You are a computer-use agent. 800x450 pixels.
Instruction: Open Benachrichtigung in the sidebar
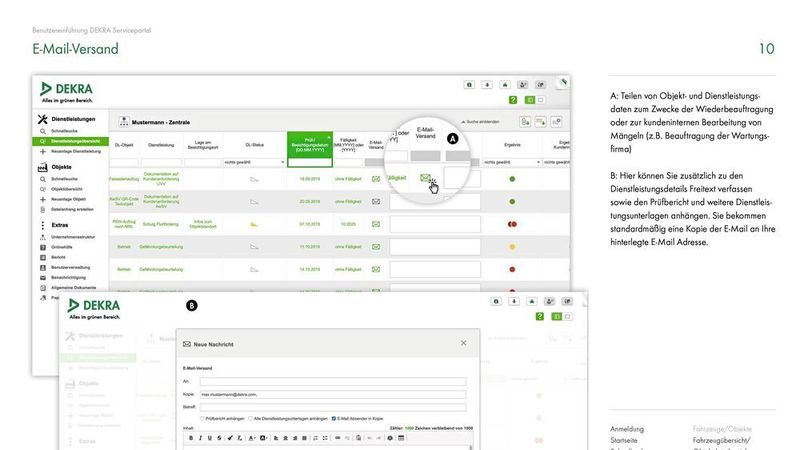(x=68, y=278)
